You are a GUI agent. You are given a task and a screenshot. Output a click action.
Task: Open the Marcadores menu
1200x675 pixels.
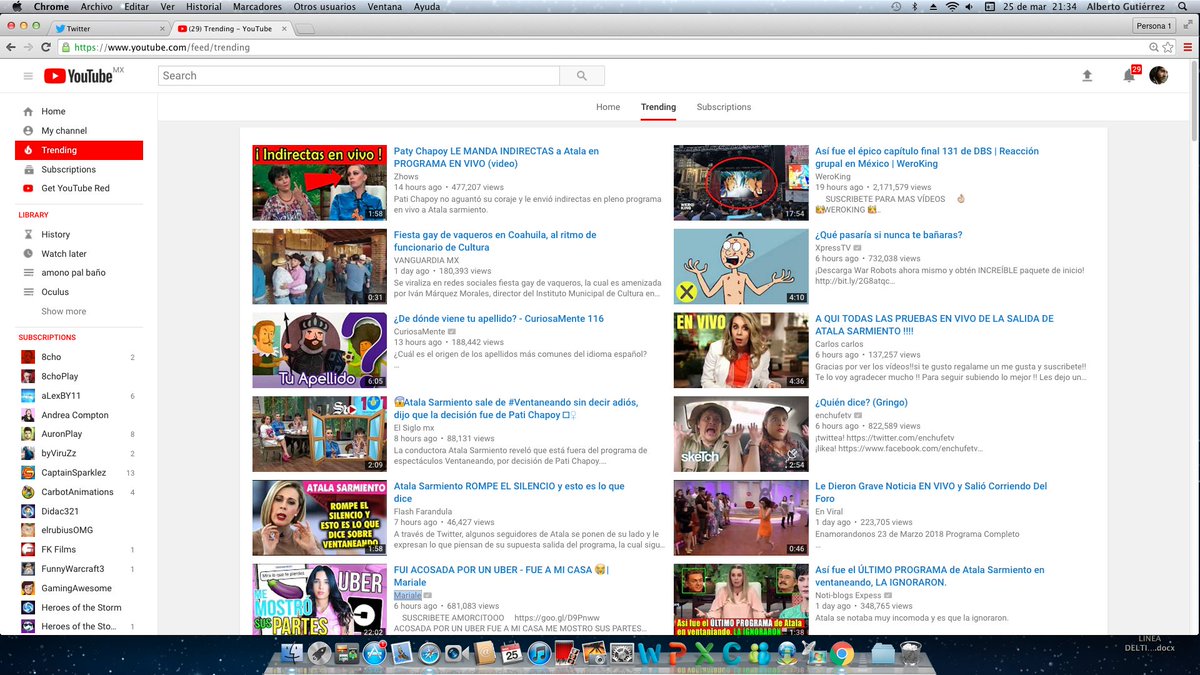tap(257, 7)
